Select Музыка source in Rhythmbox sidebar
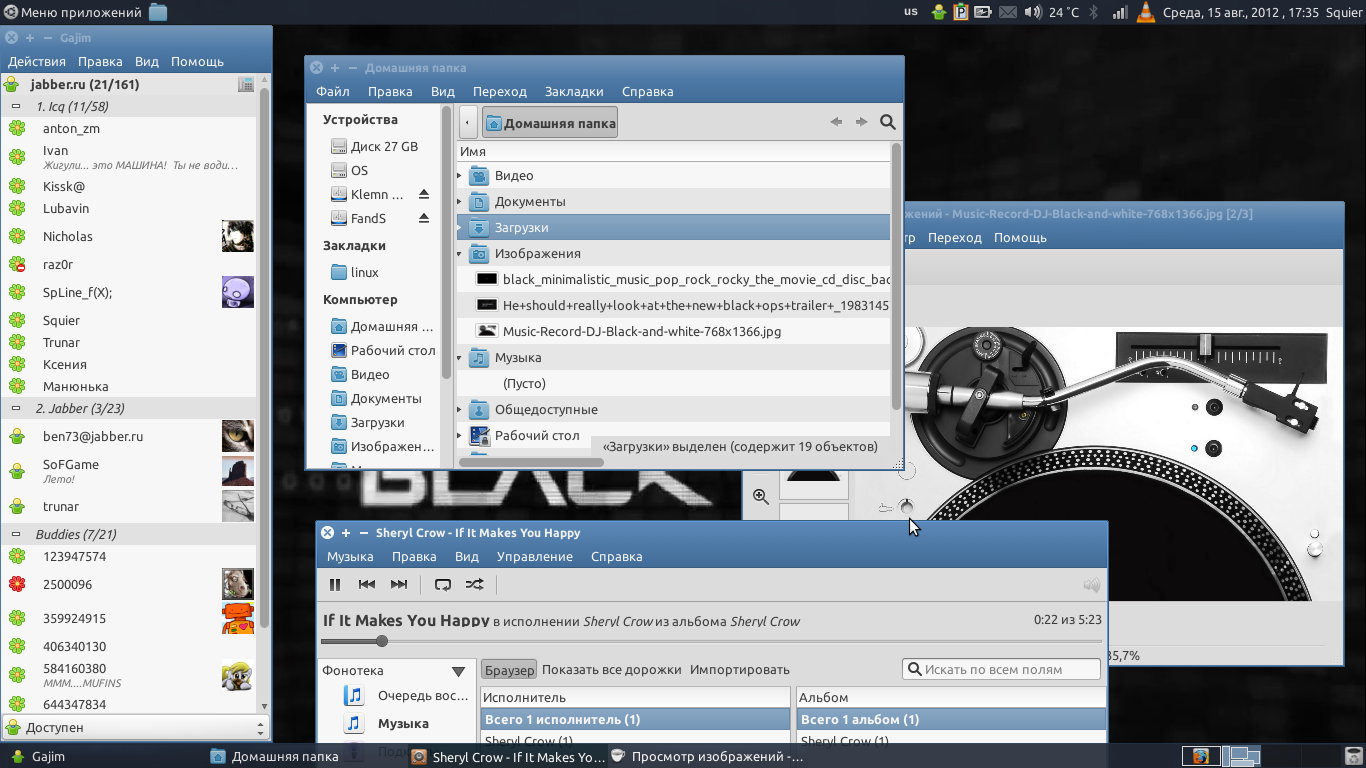The height and width of the screenshot is (768, 1366). (x=403, y=723)
